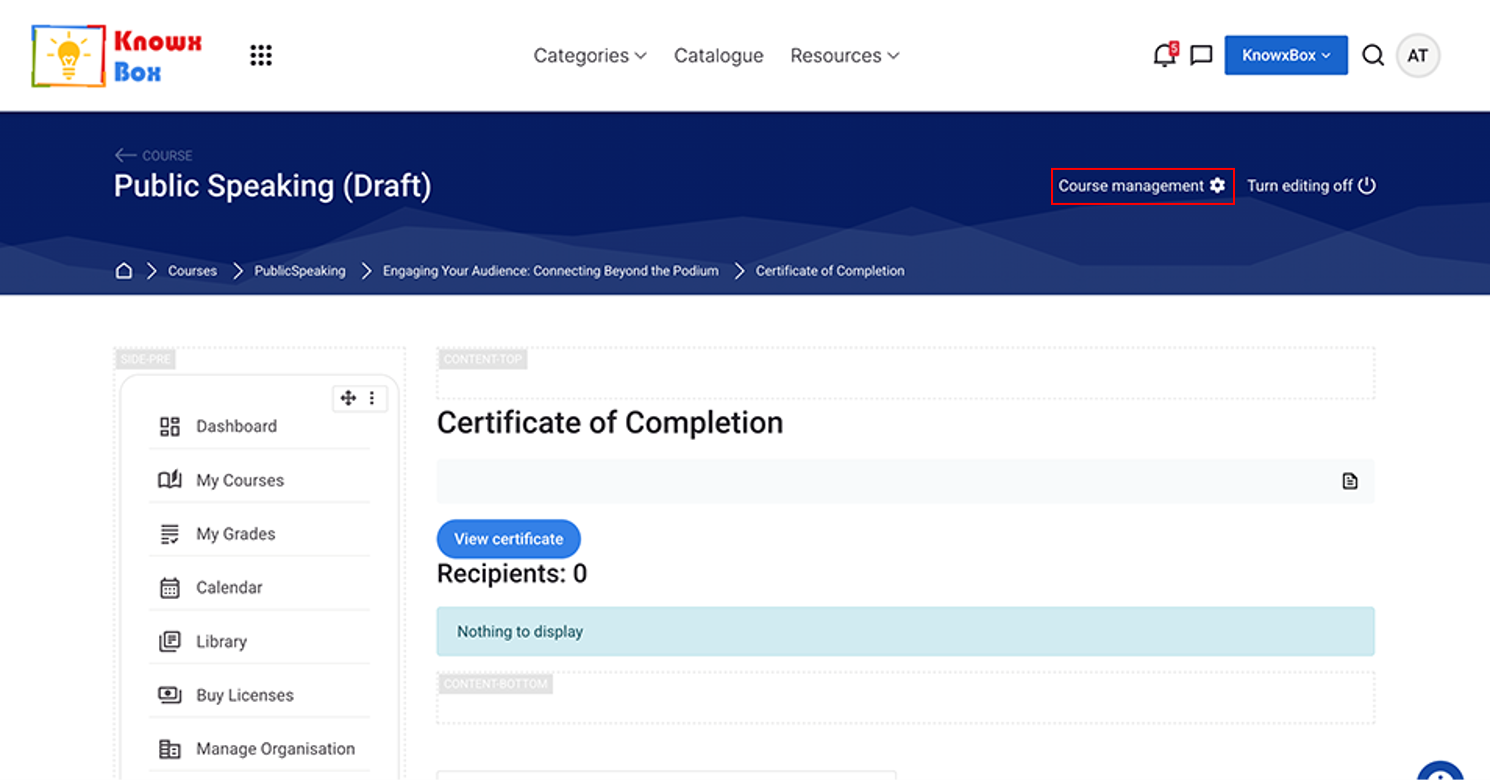Open the nine-dot app grid menu

click(261, 55)
